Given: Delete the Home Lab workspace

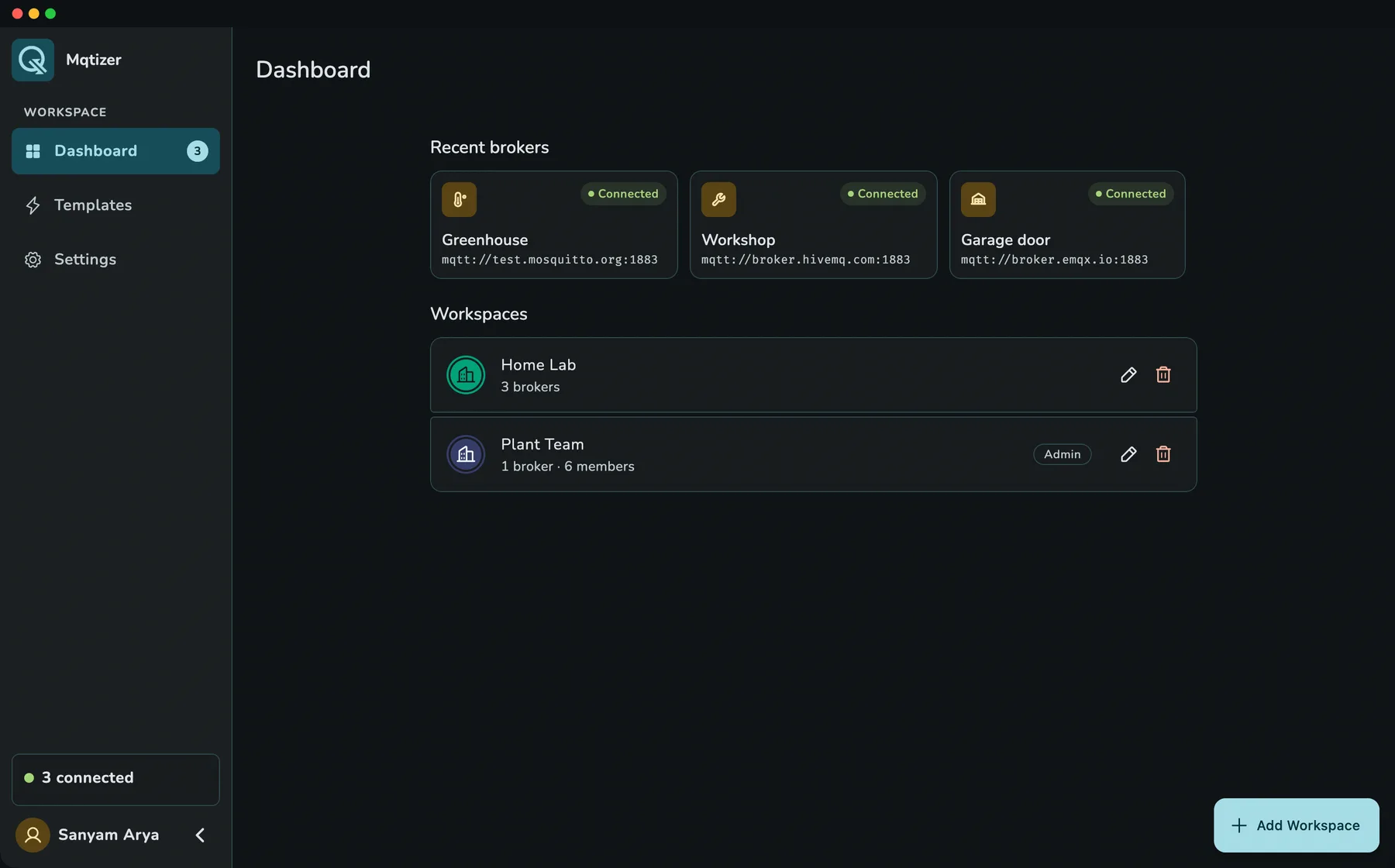Looking at the screenshot, I should [1163, 375].
